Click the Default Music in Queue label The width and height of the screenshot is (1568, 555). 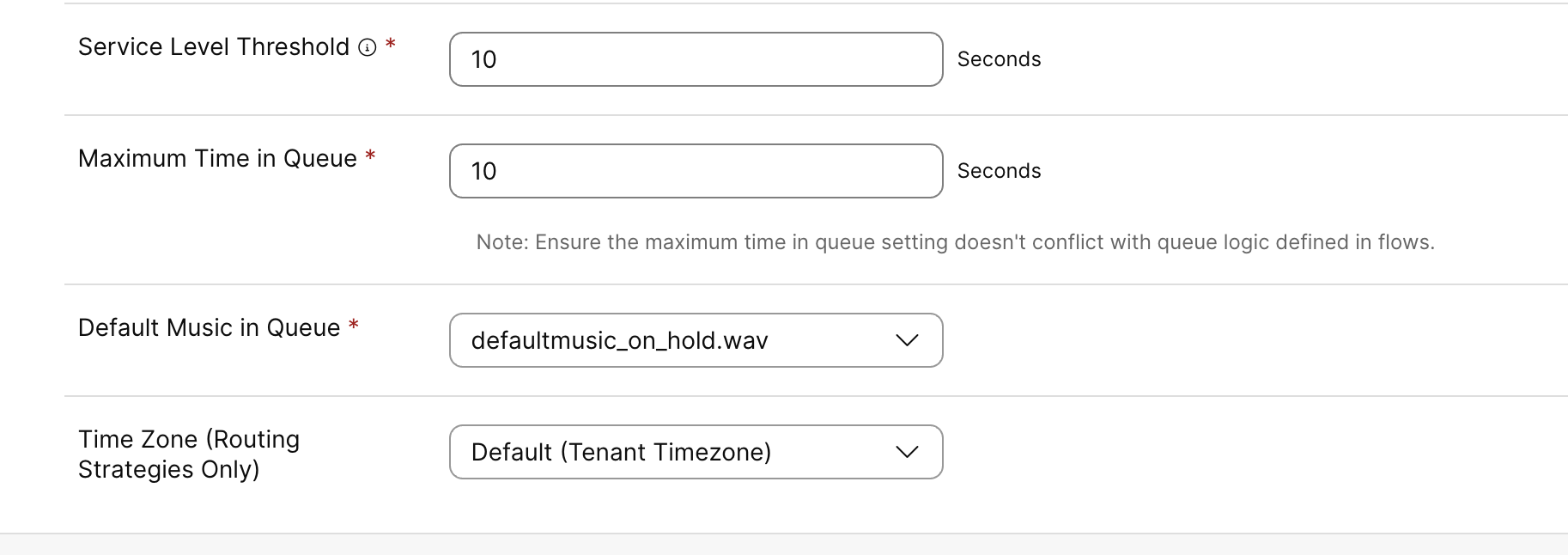coord(209,328)
